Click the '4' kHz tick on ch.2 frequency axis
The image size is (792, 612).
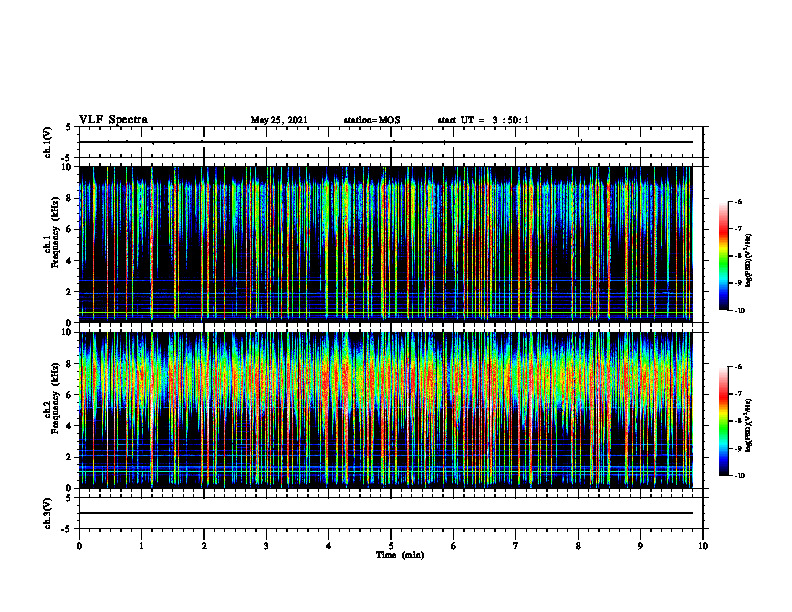(70, 426)
